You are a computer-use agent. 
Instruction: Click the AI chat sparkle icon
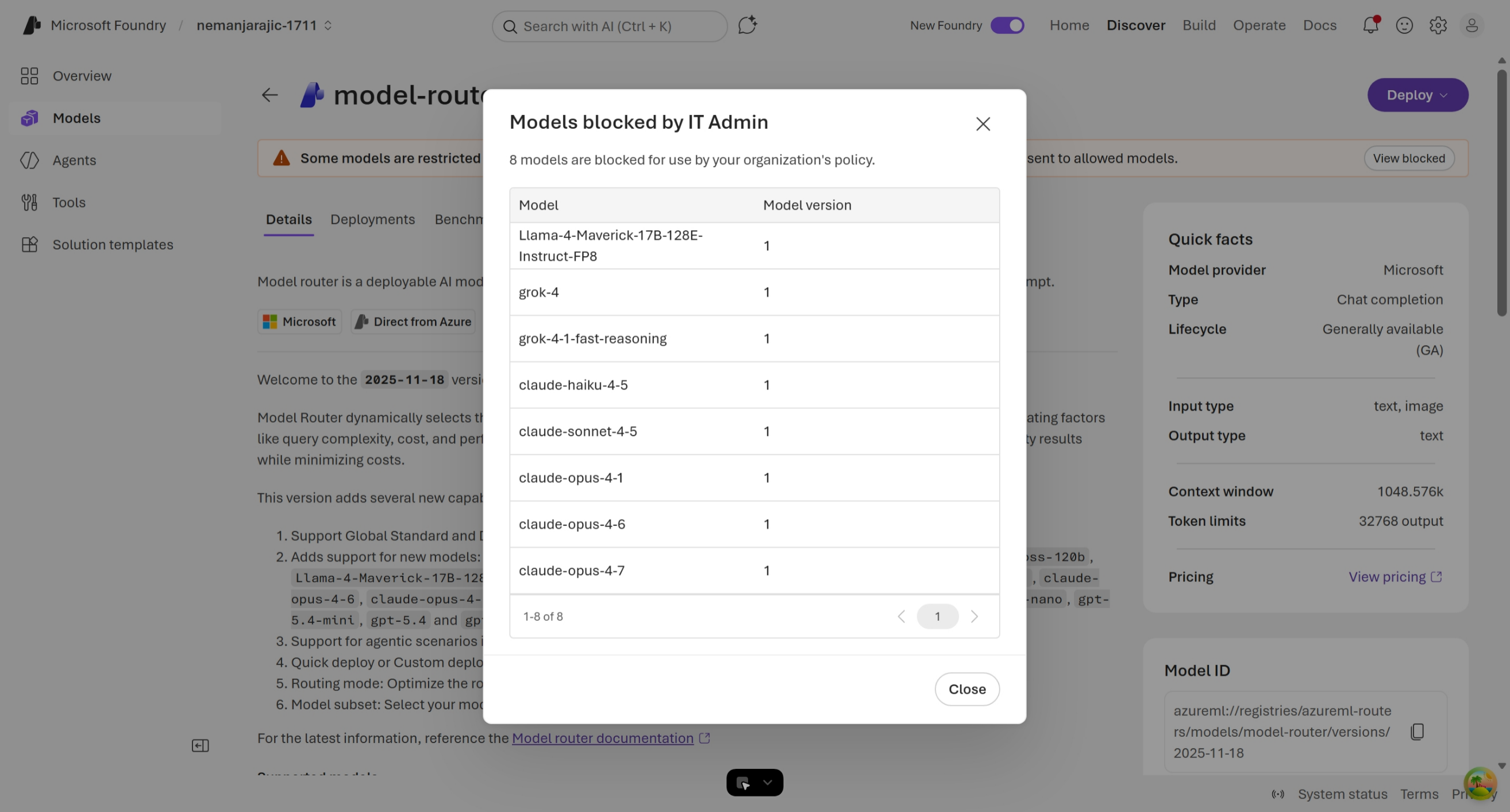coord(748,25)
